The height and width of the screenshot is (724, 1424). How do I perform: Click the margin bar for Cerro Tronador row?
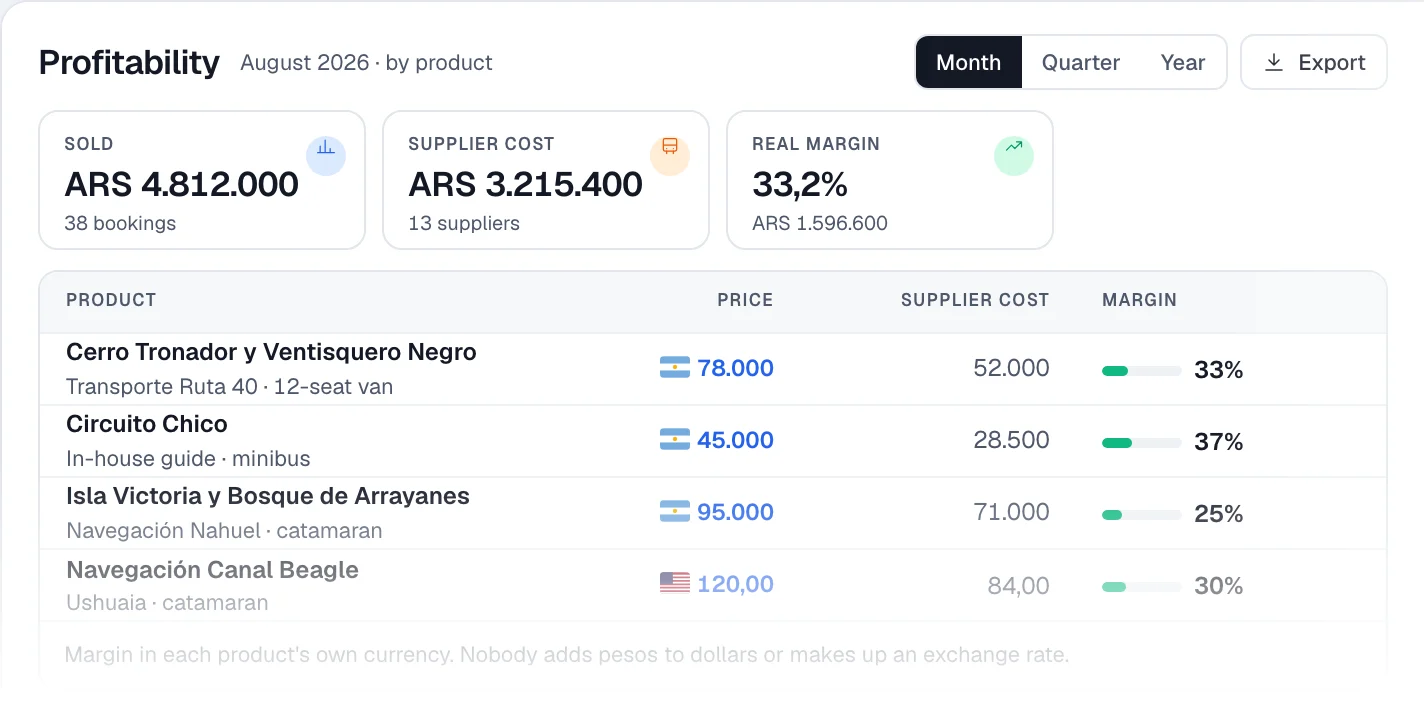point(1142,371)
